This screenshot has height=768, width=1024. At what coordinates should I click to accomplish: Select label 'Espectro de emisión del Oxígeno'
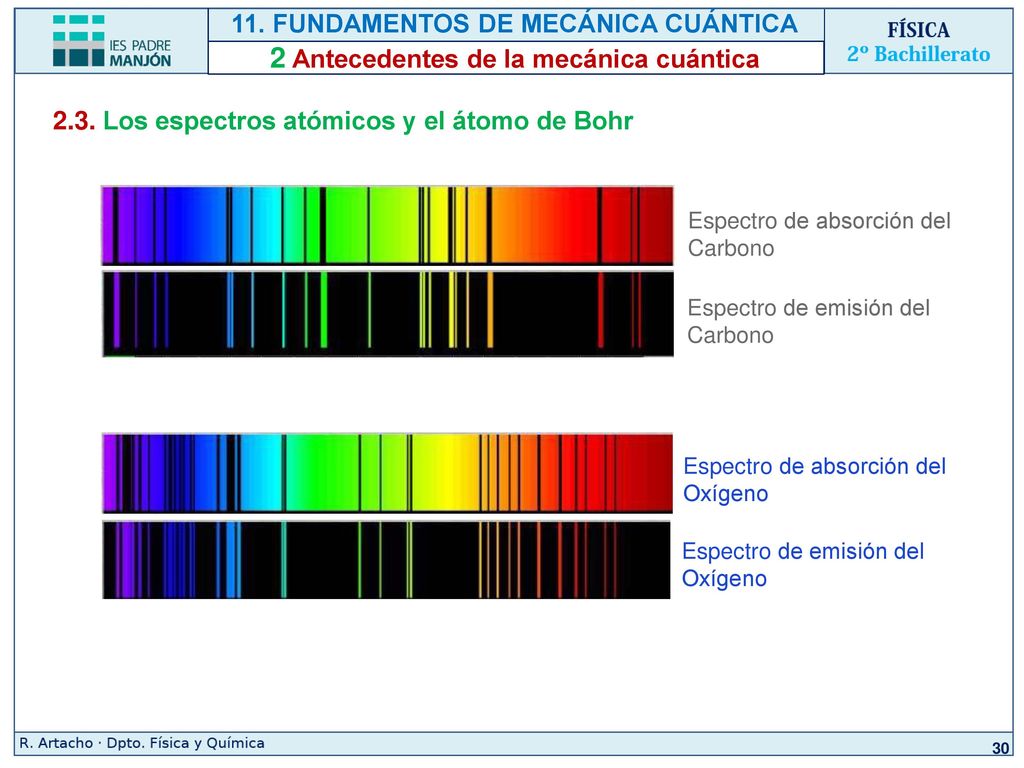pos(803,564)
